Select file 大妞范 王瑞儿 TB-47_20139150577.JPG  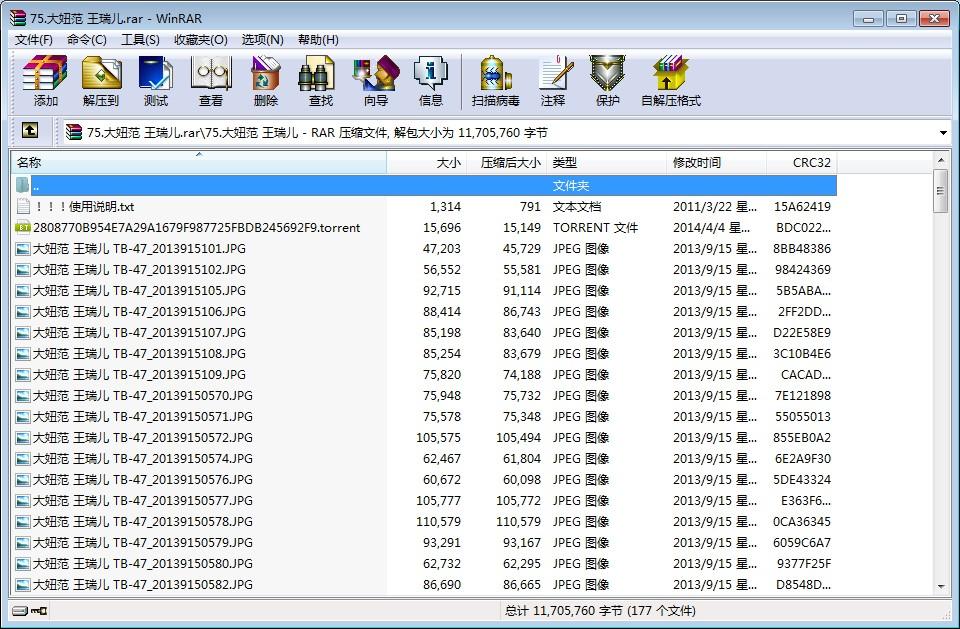click(x=424, y=500)
